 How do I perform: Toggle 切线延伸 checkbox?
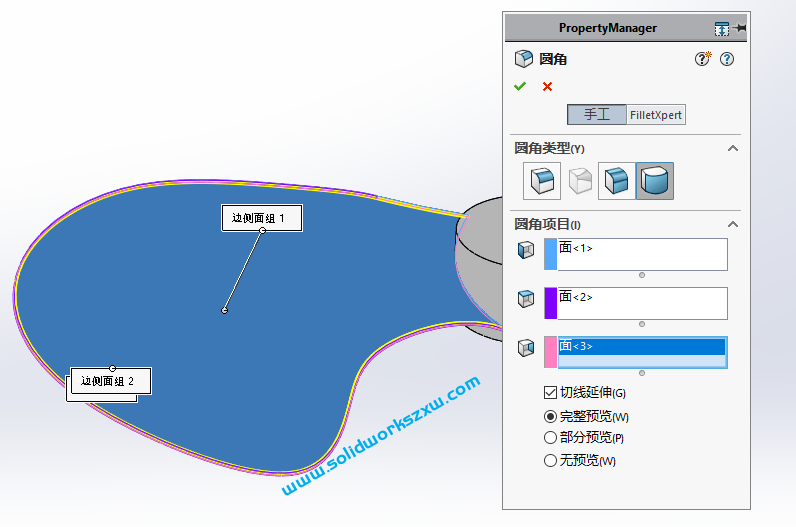pyautogui.click(x=550, y=392)
